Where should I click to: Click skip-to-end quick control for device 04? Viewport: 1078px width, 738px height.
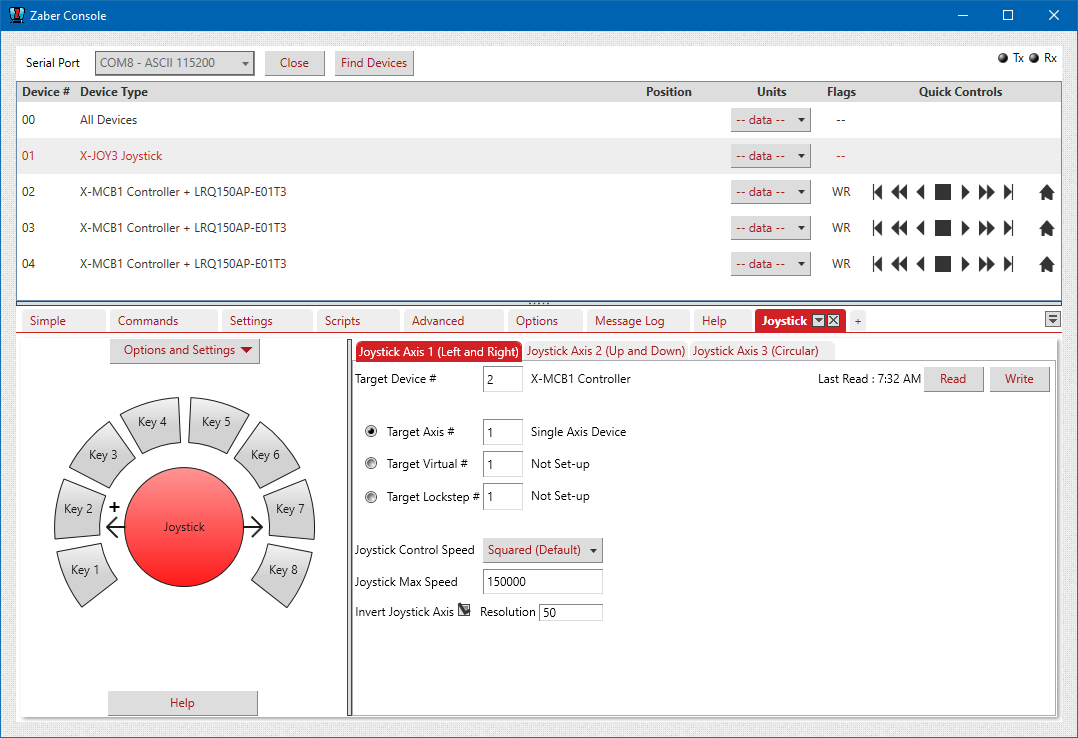pos(1009,263)
